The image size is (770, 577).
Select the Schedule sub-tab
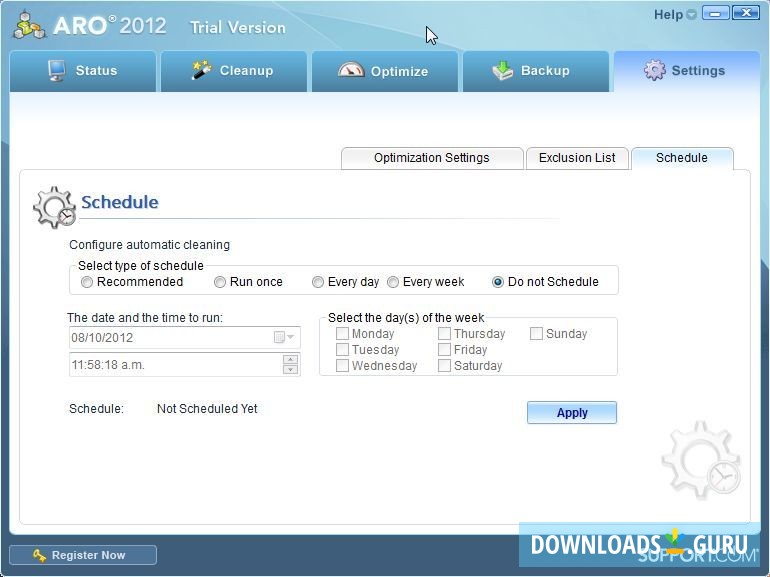coord(682,158)
